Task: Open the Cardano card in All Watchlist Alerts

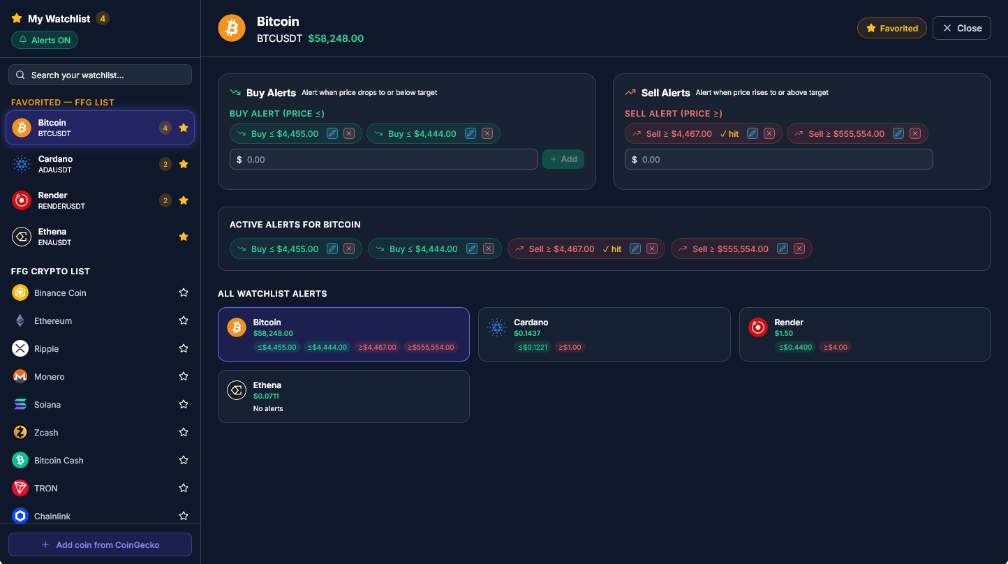Action: pos(604,334)
